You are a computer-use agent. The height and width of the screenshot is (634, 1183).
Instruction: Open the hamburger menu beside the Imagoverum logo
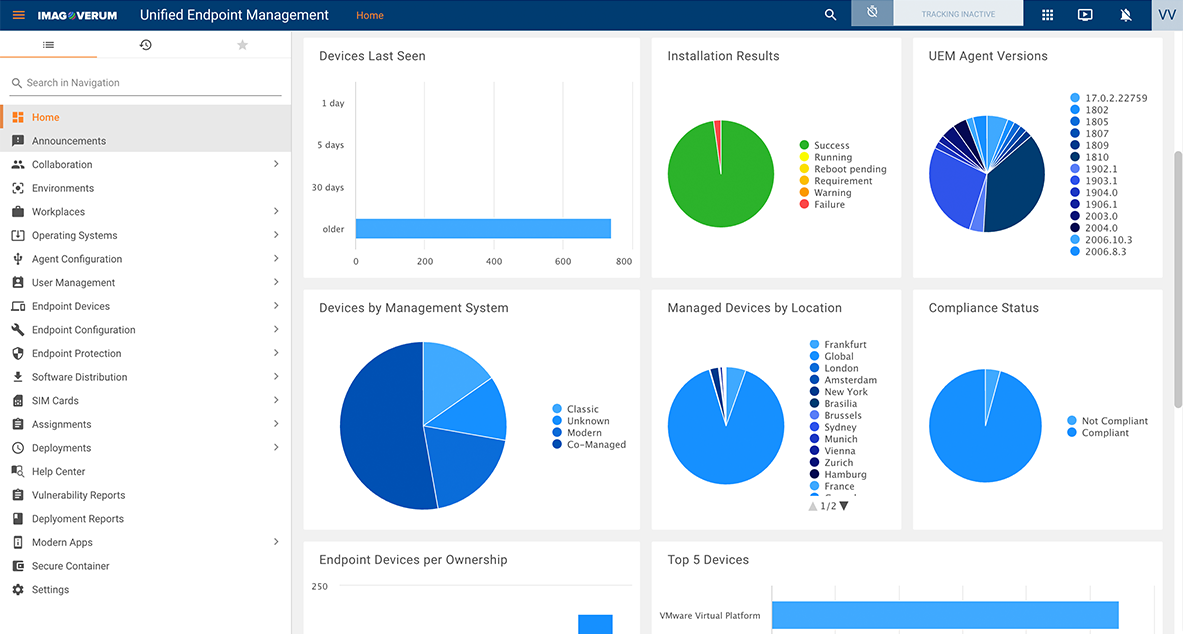click(x=18, y=14)
